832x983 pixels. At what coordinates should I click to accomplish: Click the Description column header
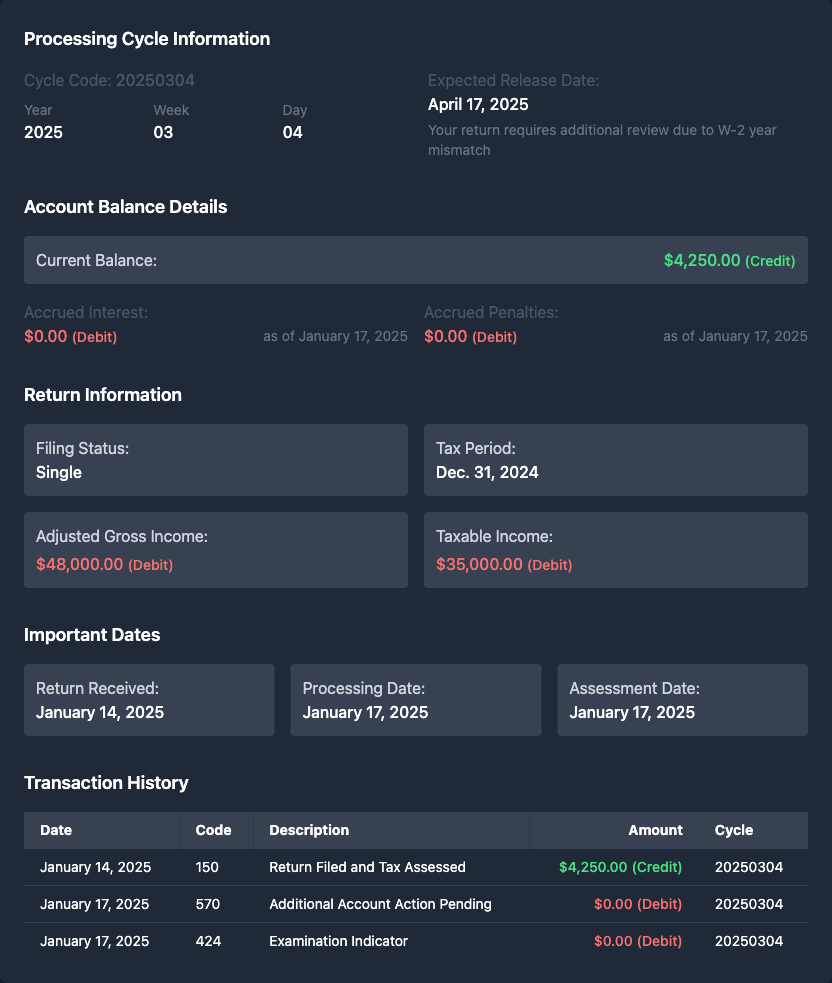click(309, 830)
